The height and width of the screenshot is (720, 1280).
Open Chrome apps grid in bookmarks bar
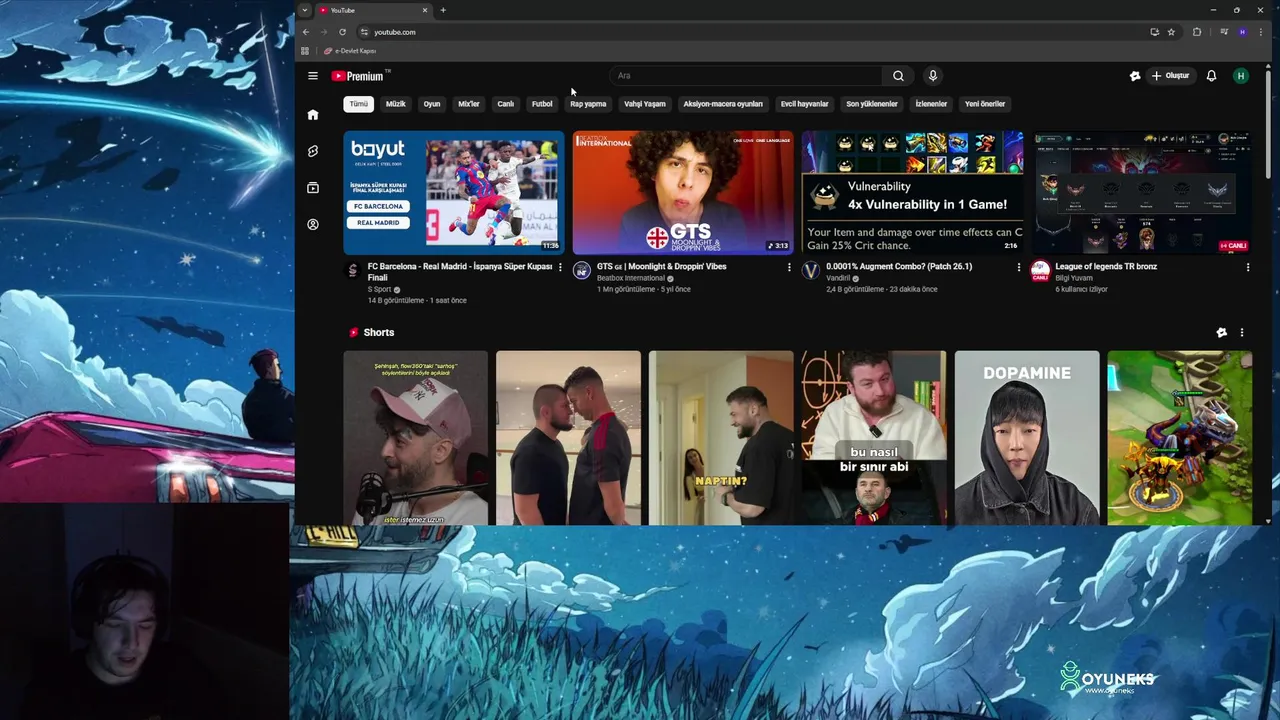tap(306, 51)
